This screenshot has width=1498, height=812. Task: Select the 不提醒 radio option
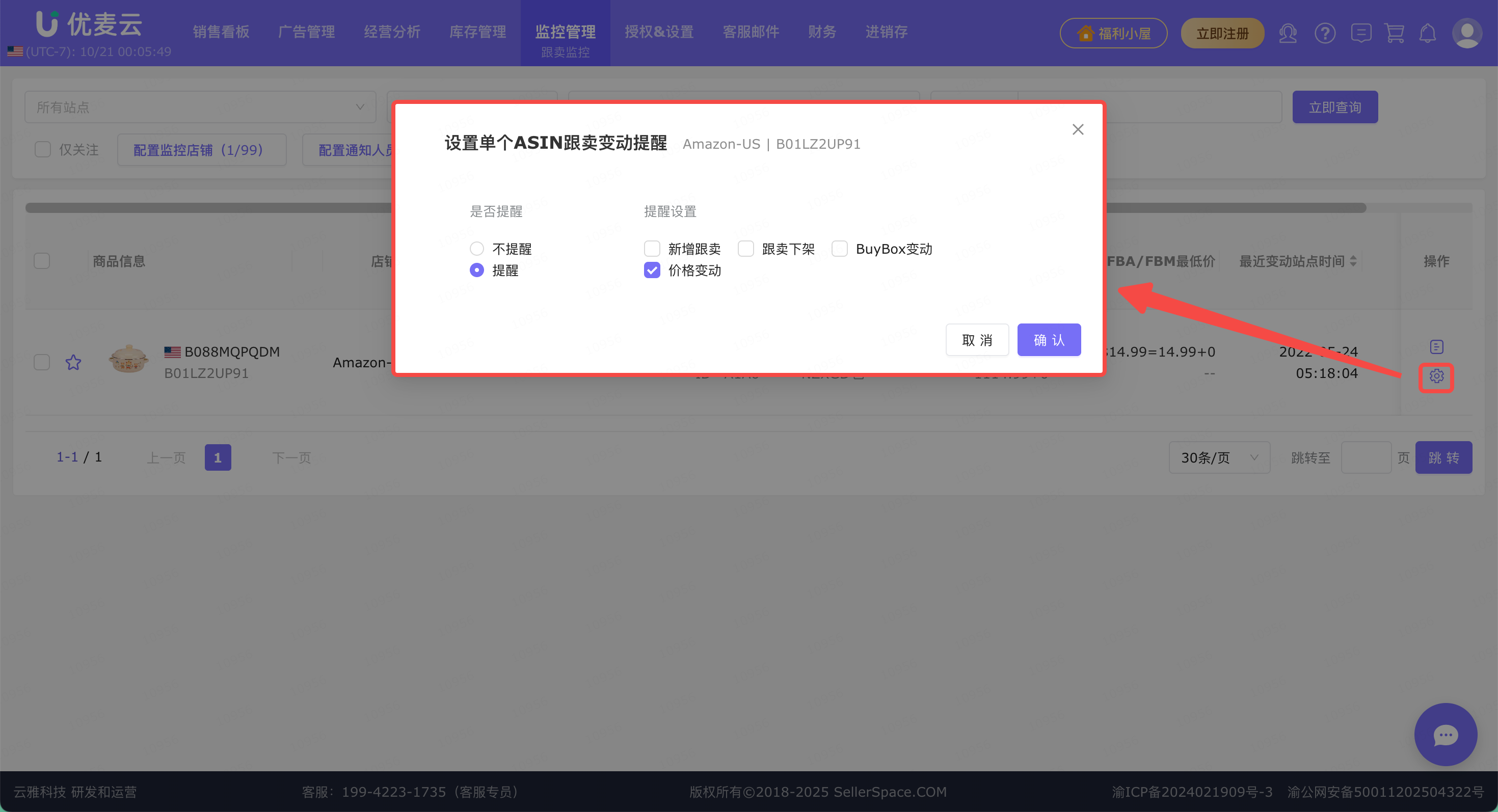coord(477,249)
